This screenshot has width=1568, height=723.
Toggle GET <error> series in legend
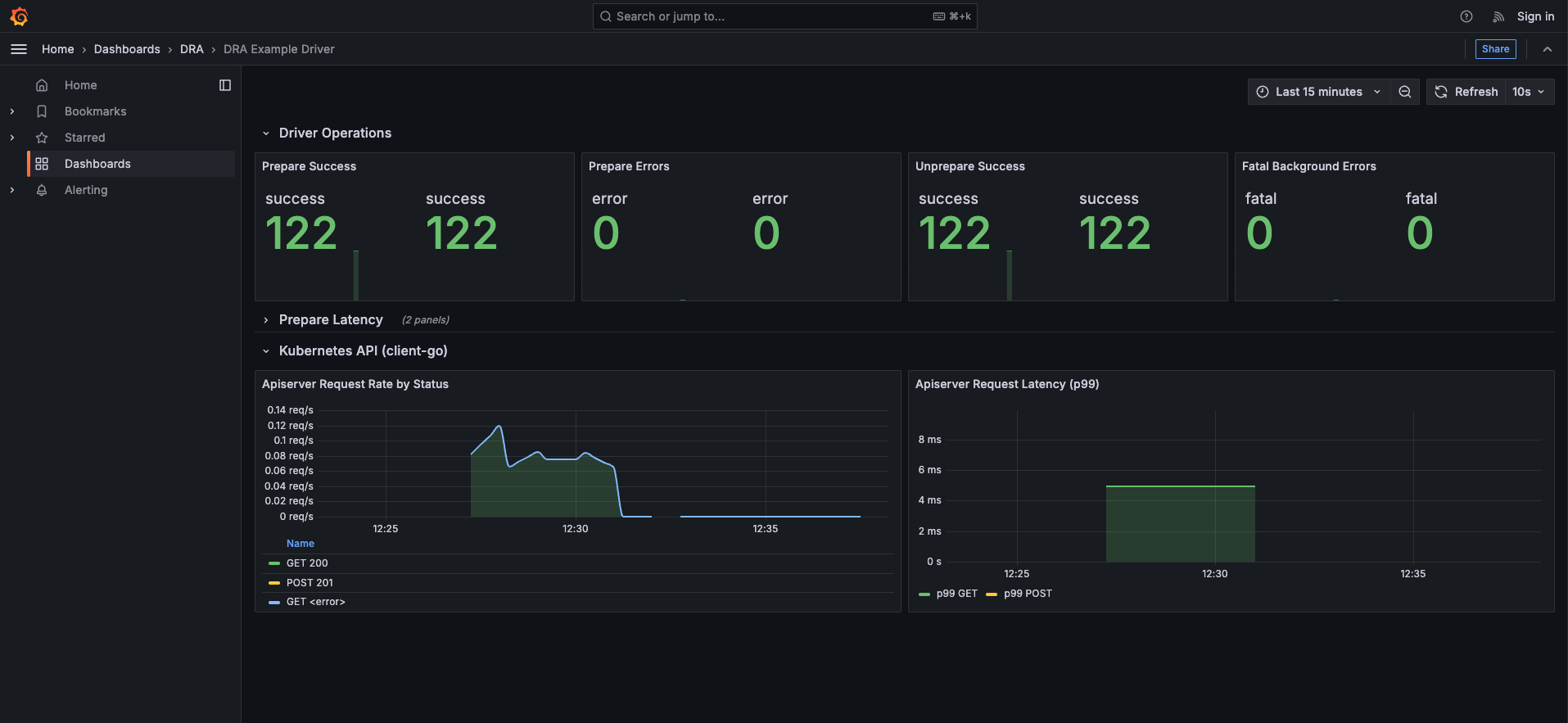315,602
